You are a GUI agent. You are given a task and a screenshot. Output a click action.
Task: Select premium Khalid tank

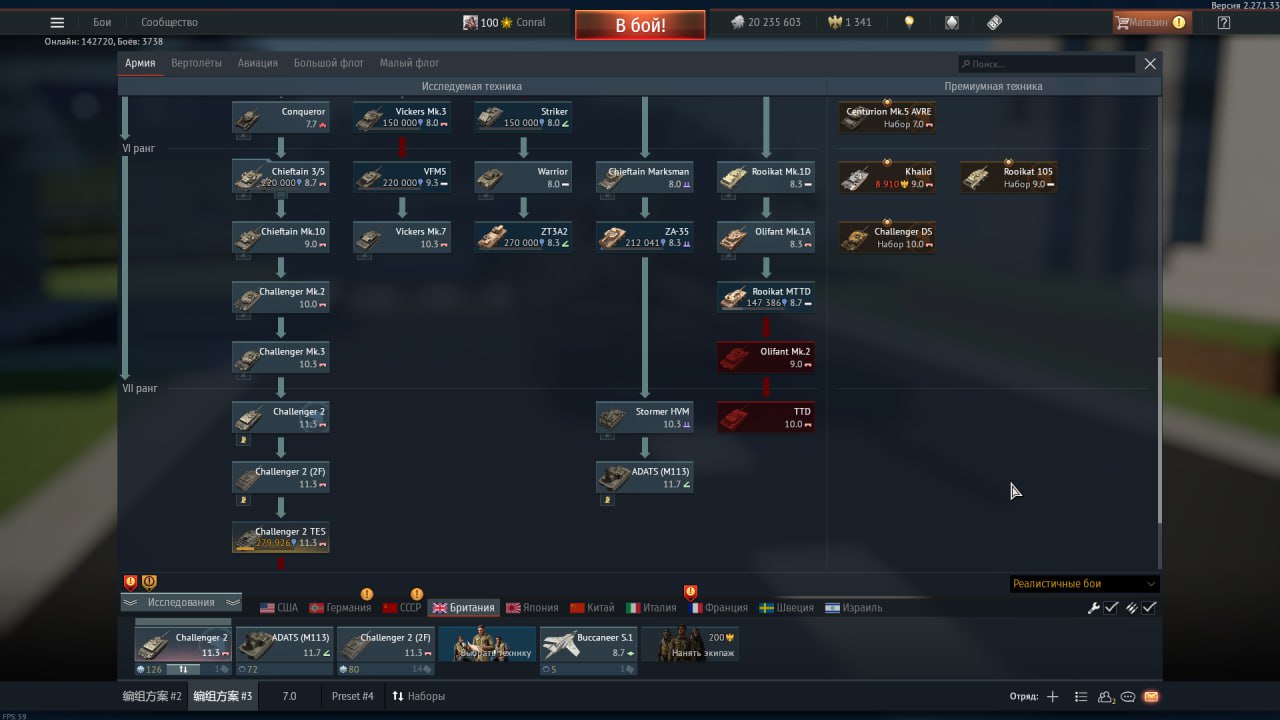[887, 178]
